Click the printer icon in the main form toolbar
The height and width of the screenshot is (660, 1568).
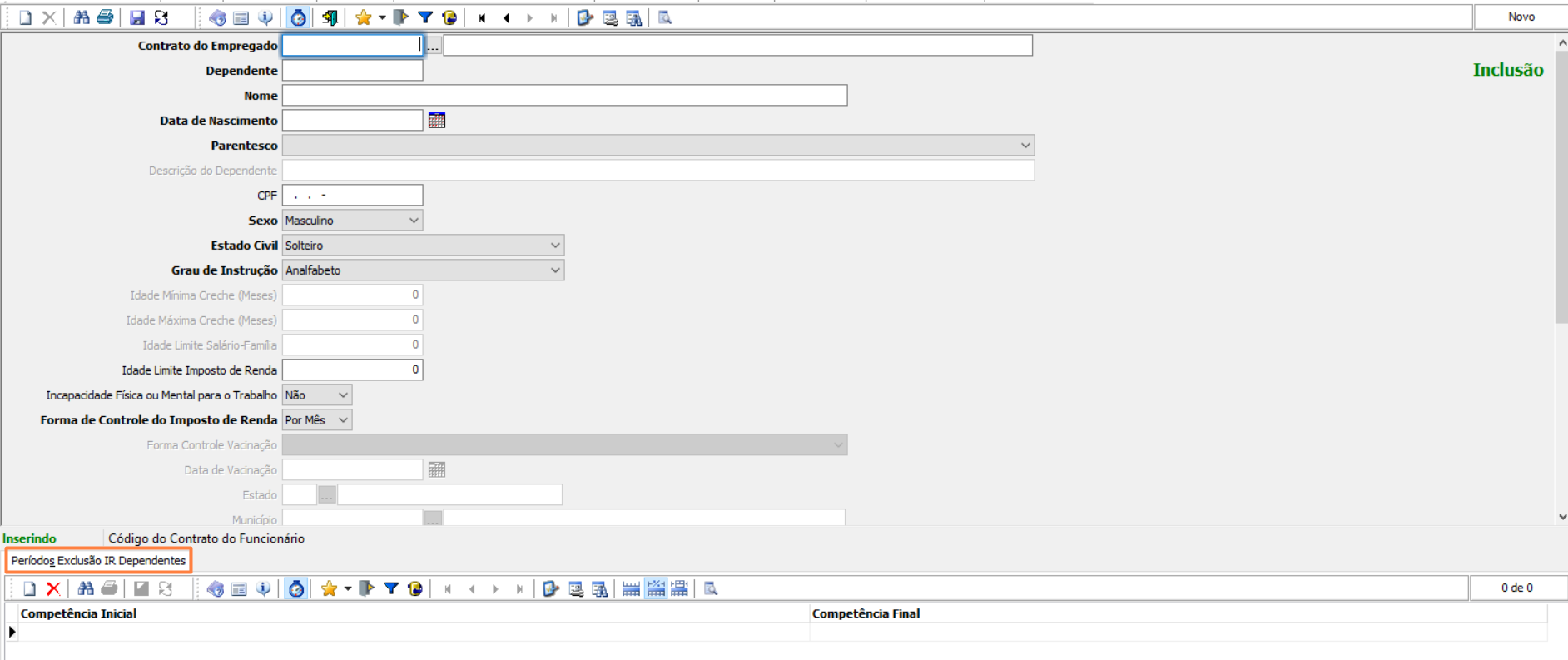point(105,17)
